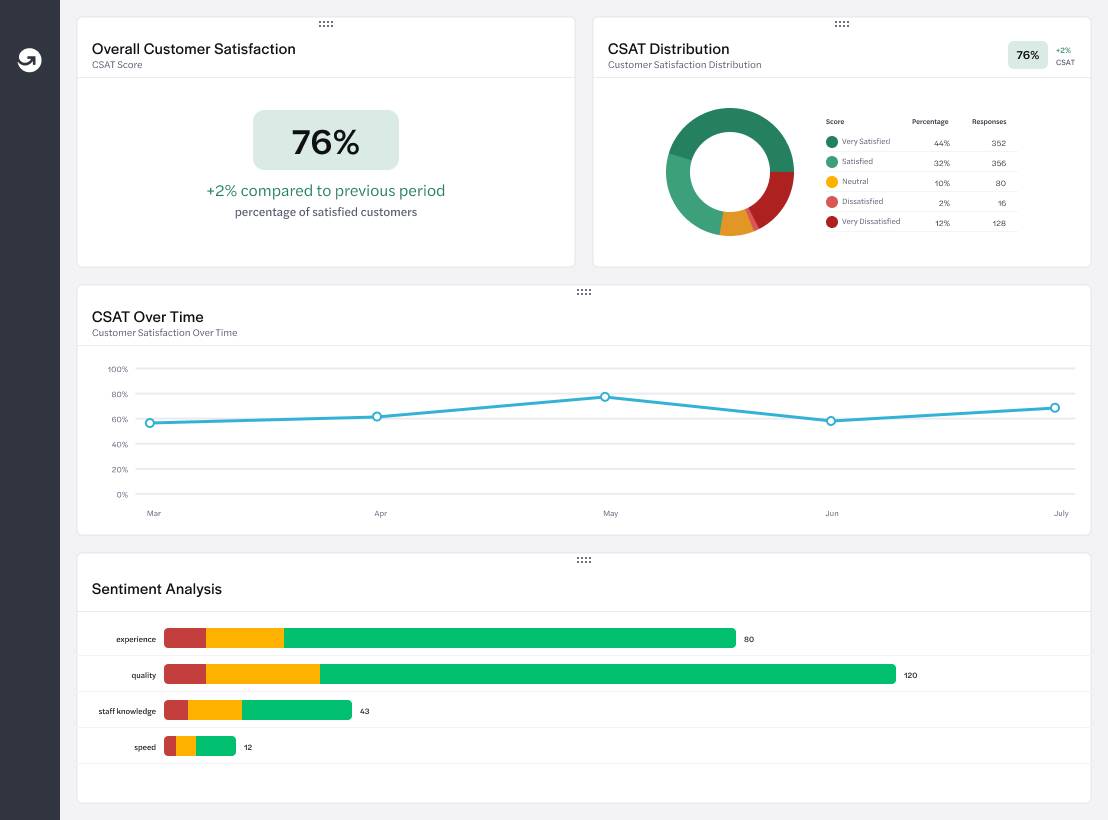Click the 'staff knowledge' row label
This screenshot has height=820, width=1108.
coord(127,711)
